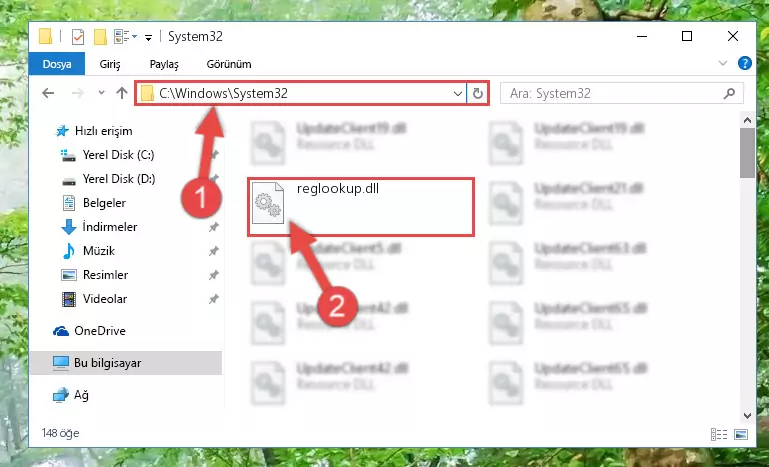
Task: Expand the address bar history dropdown
Action: click(x=458, y=93)
